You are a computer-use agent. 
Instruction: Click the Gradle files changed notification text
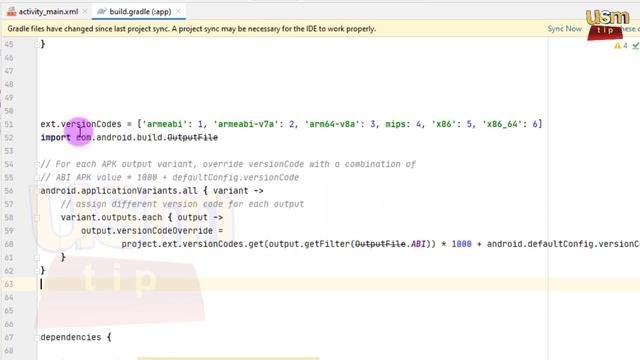(x=192, y=29)
